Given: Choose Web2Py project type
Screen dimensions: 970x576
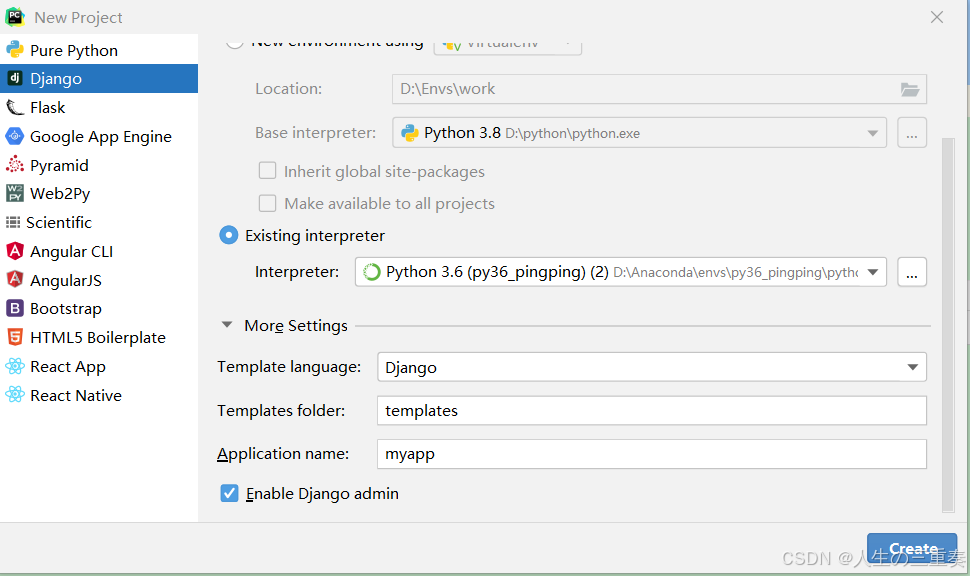Looking at the screenshot, I should [99, 194].
